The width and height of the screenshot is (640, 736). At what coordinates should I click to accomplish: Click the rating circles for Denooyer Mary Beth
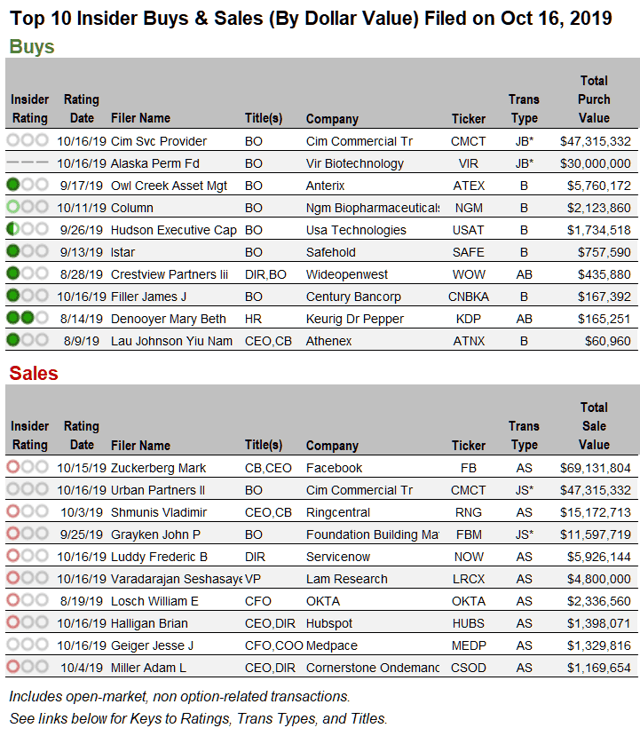[27, 318]
